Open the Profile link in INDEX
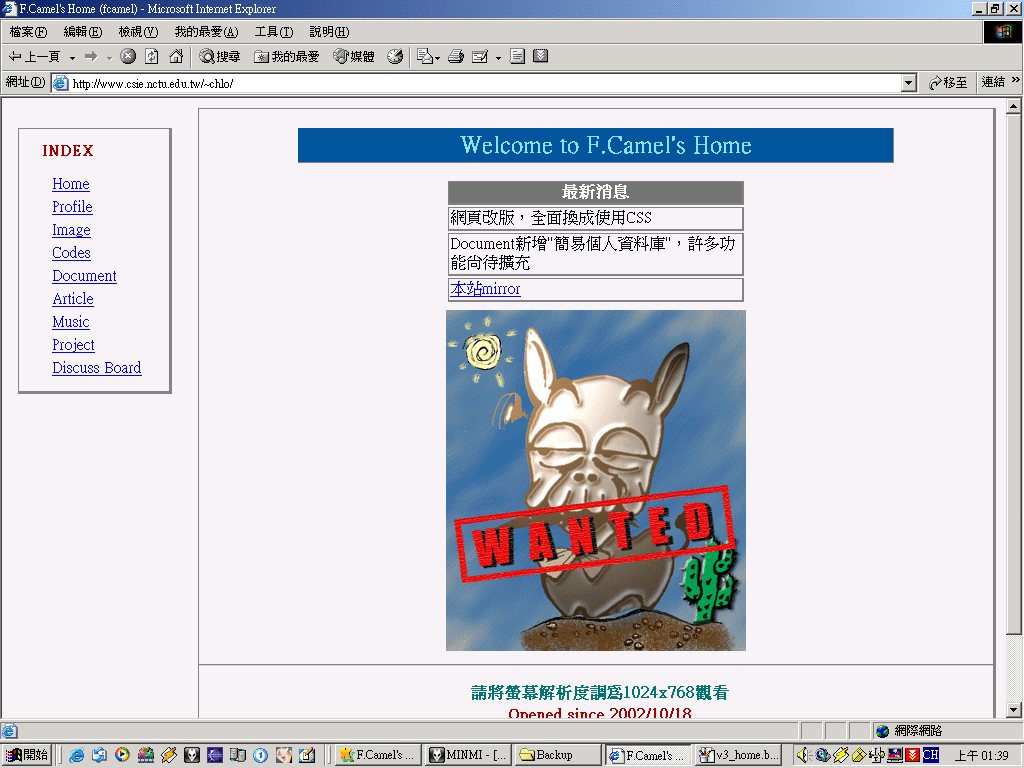Screen dimensions: 1024x768 tap(72, 207)
